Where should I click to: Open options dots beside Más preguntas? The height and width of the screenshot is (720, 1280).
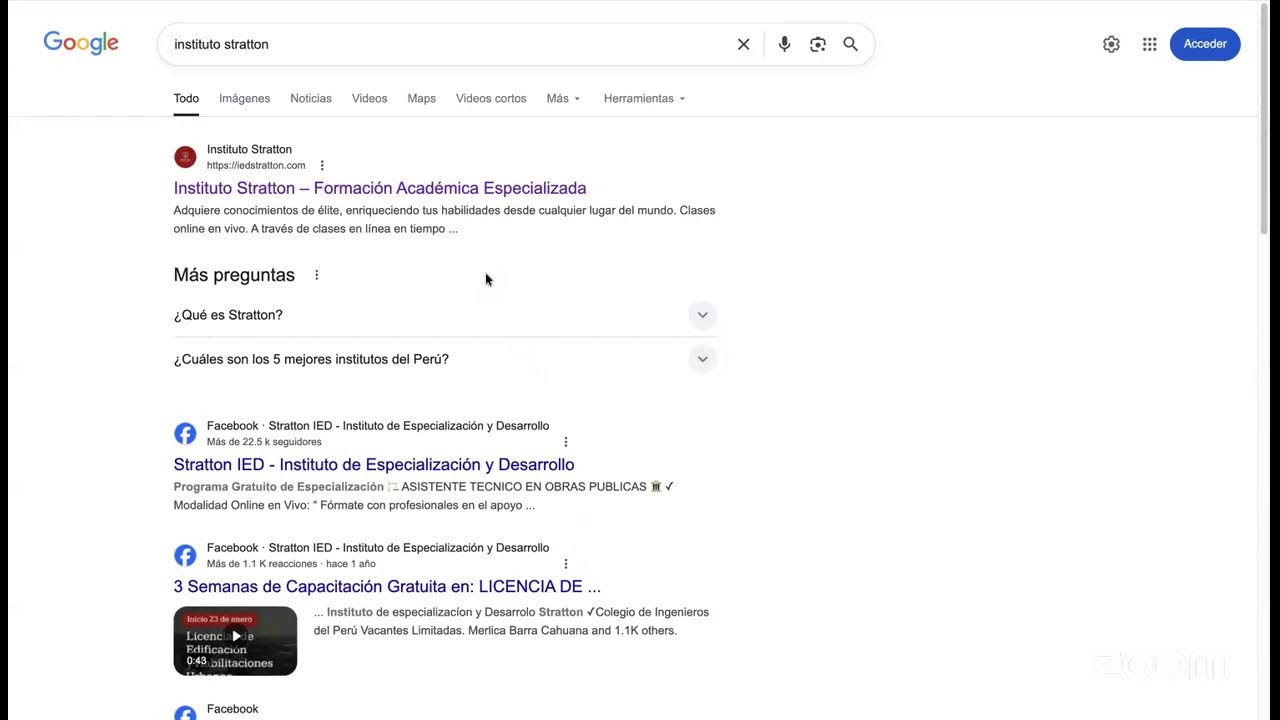(317, 275)
